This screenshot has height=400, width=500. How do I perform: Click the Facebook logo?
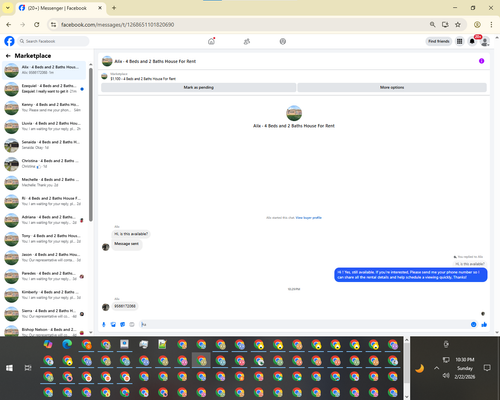click(9, 41)
